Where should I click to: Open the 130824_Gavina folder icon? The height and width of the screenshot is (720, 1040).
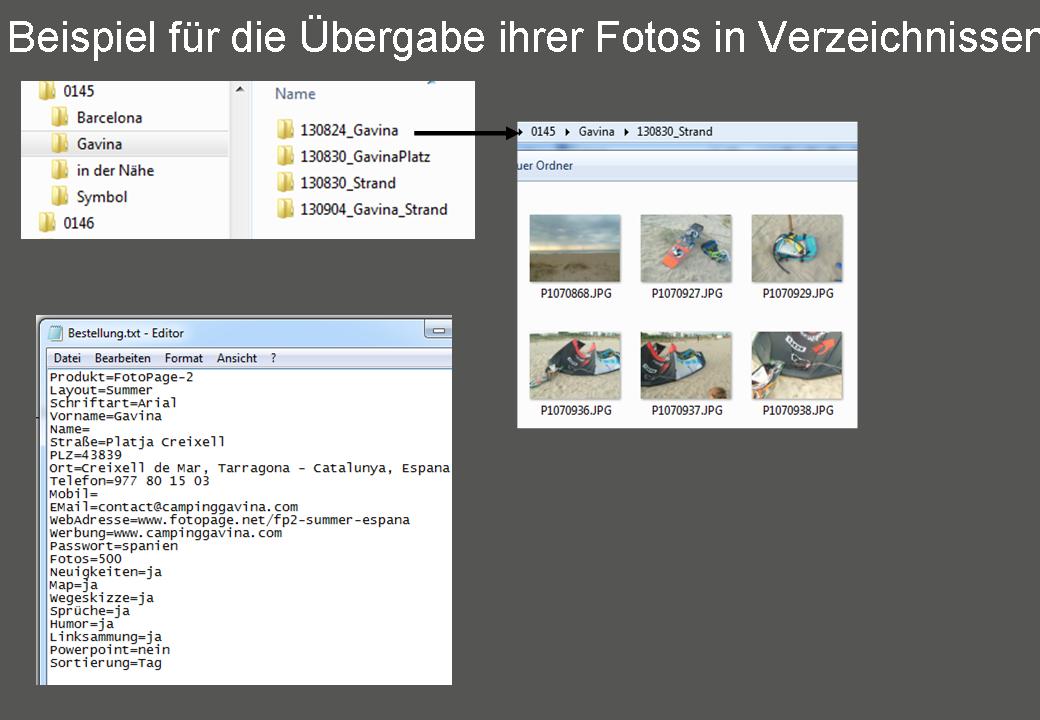coord(285,130)
